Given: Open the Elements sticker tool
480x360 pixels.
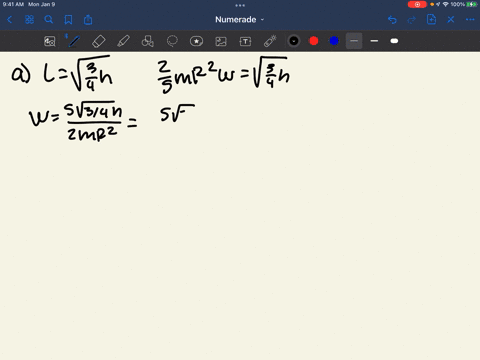Looking at the screenshot, I should click(196, 41).
